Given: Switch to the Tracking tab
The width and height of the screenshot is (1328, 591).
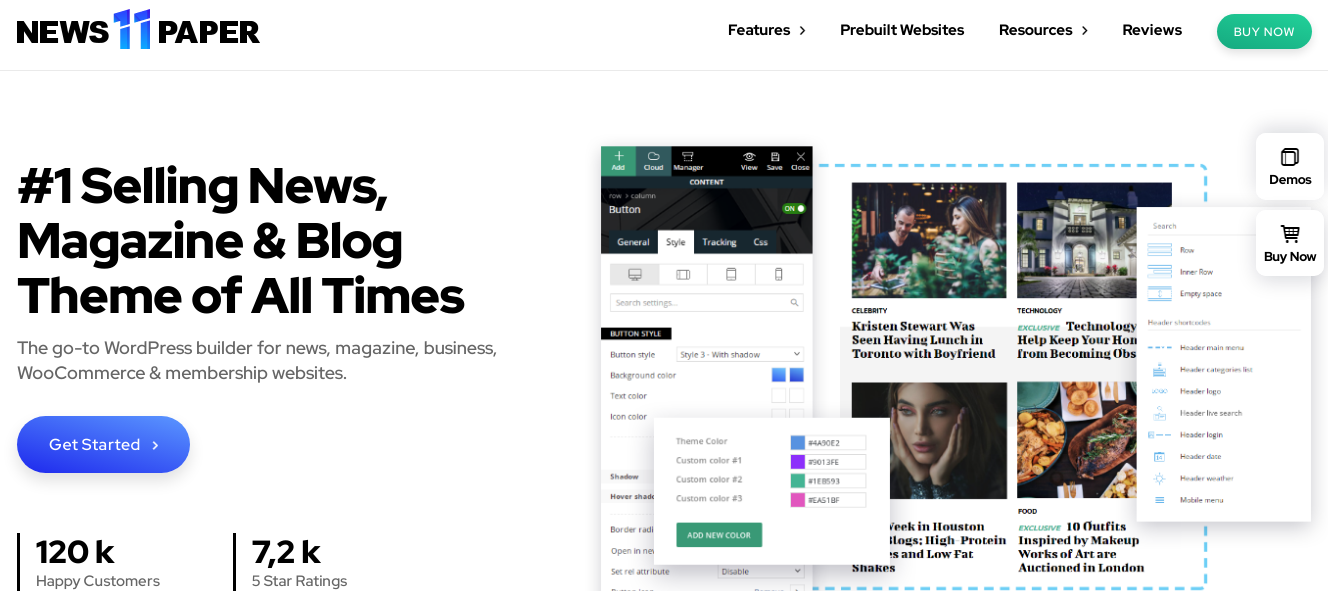Looking at the screenshot, I should (720, 241).
